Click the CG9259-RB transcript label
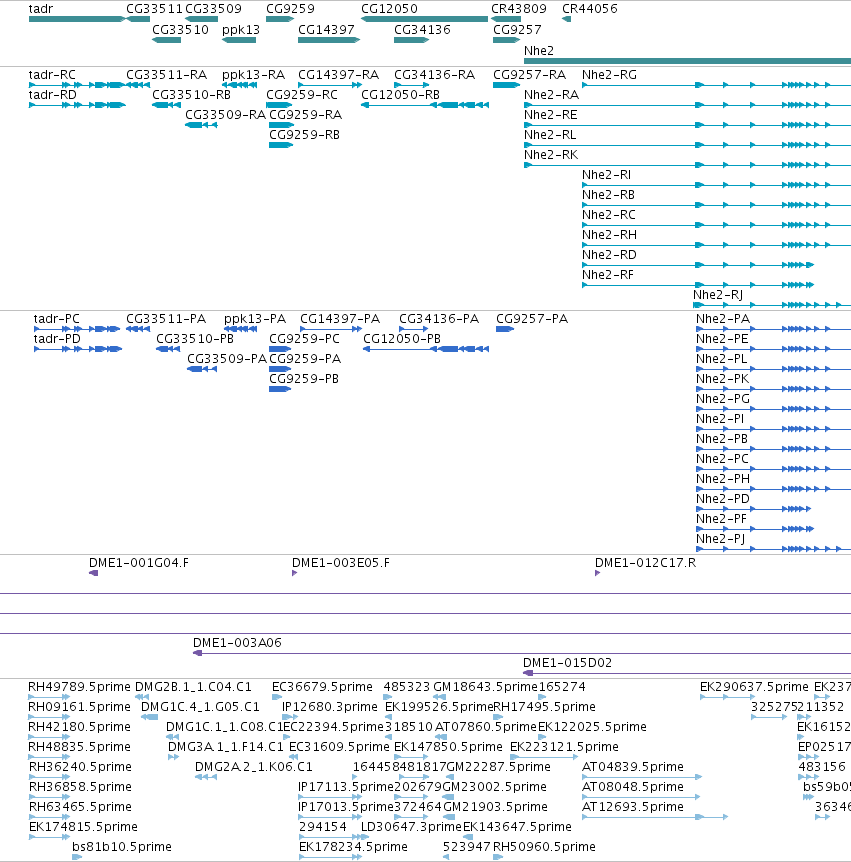This screenshot has width=851, height=862. (305, 135)
